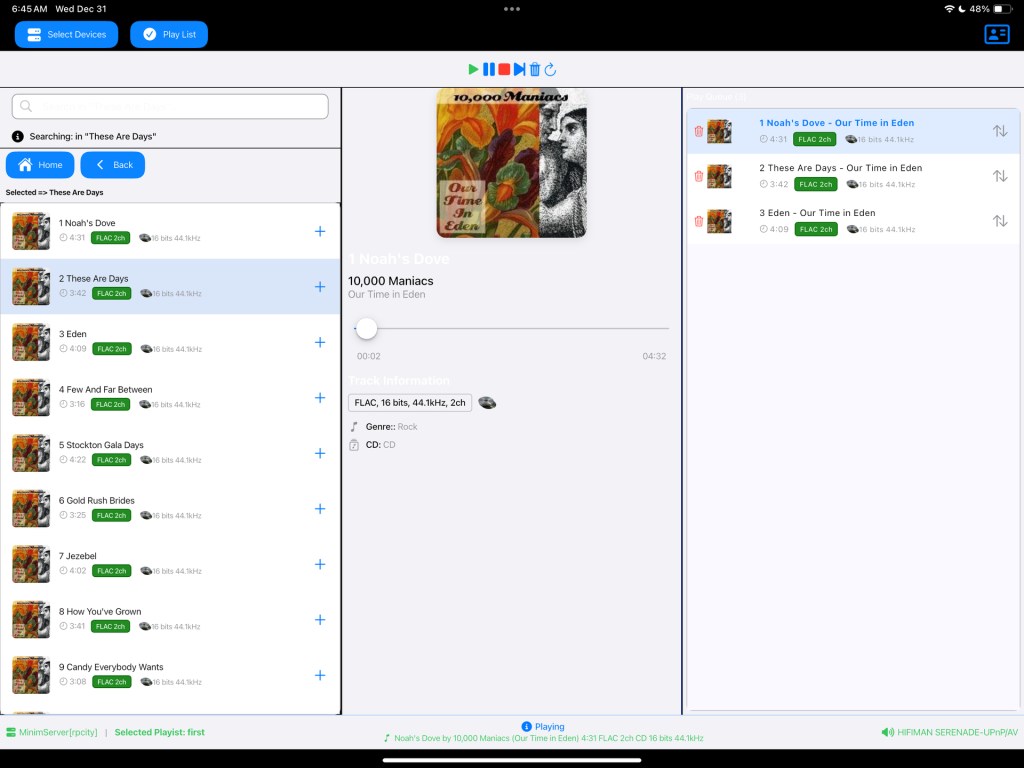Add 'Jezebel' to playlist with its plus icon

(x=320, y=564)
